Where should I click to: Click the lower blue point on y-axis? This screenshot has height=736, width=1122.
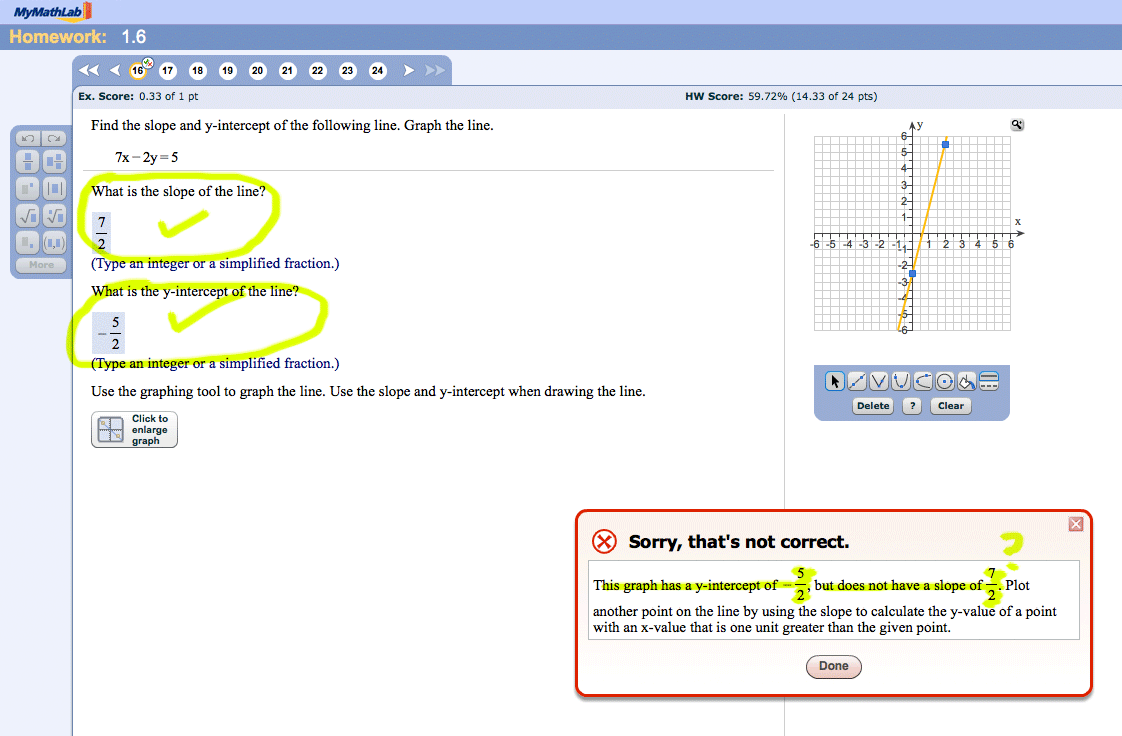click(912, 274)
